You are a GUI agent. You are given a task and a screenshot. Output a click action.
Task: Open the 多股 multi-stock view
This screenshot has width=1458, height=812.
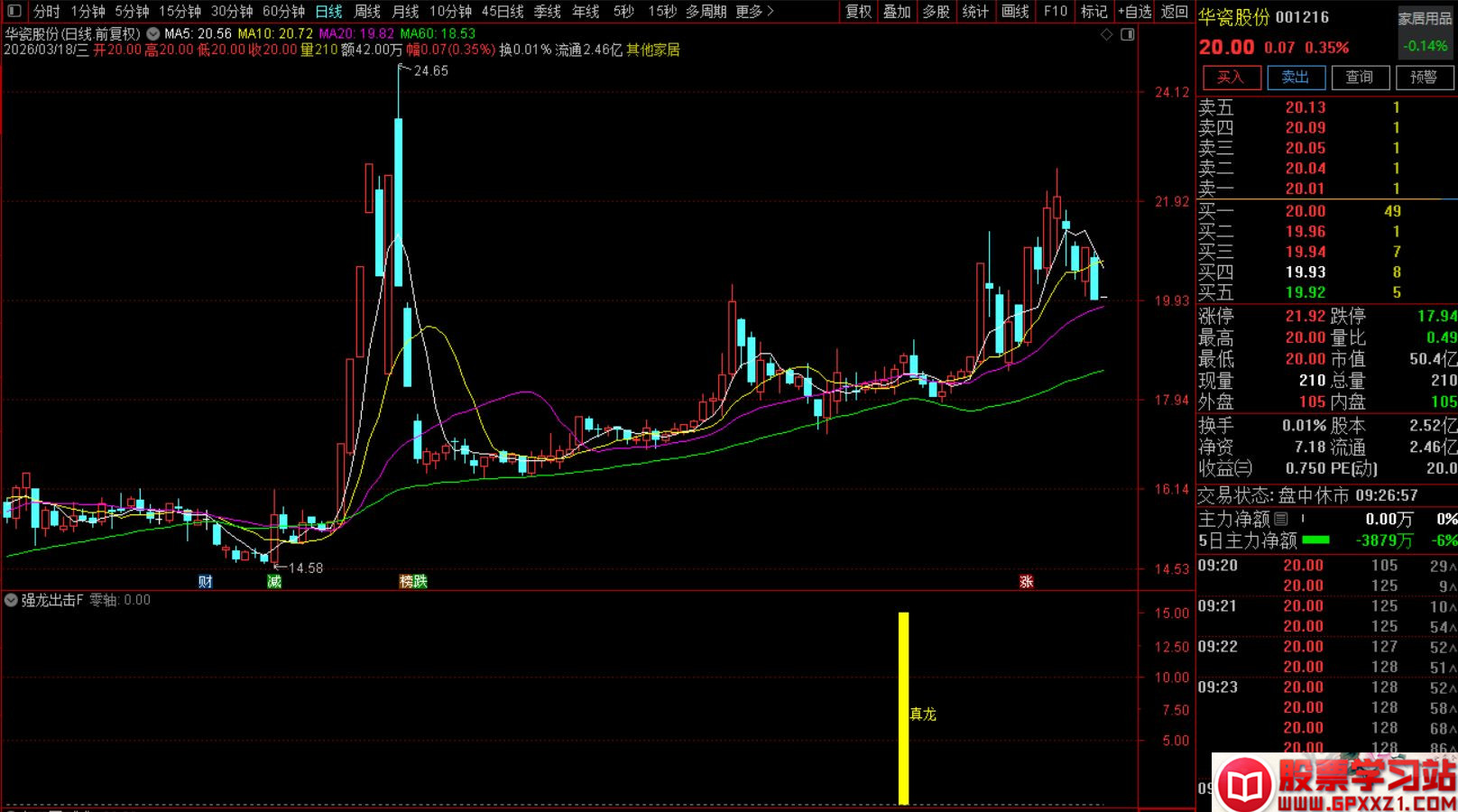(x=936, y=11)
